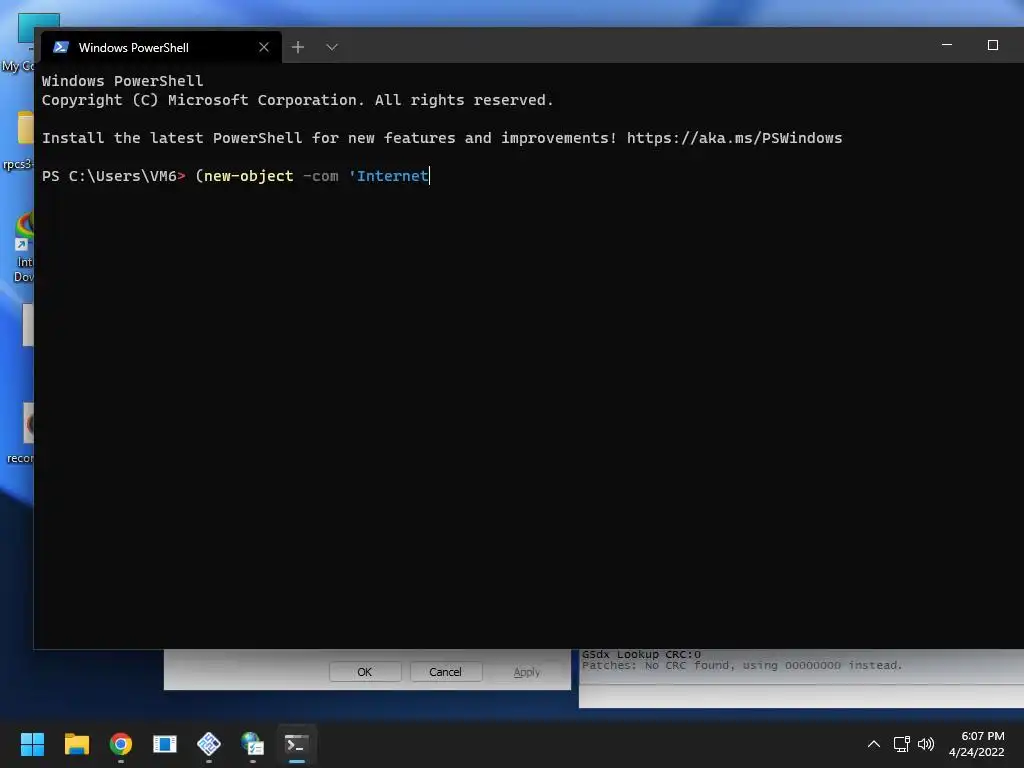Image resolution: width=1024 pixels, height=768 pixels.
Task: Click the GSdx Lookup CRC log line
Action: 641,654
